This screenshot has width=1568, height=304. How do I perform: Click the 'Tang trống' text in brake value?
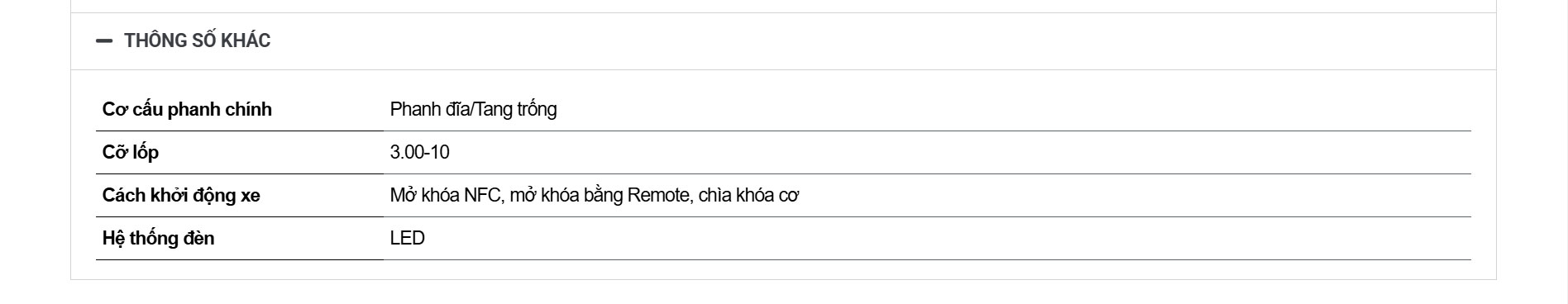coord(516,109)
